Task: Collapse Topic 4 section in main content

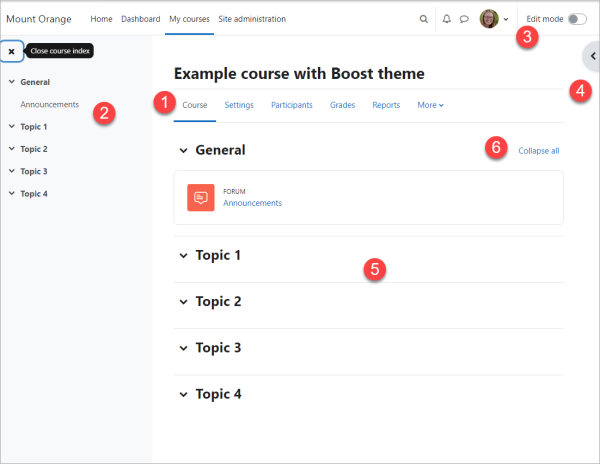Action: pos(183,395)
